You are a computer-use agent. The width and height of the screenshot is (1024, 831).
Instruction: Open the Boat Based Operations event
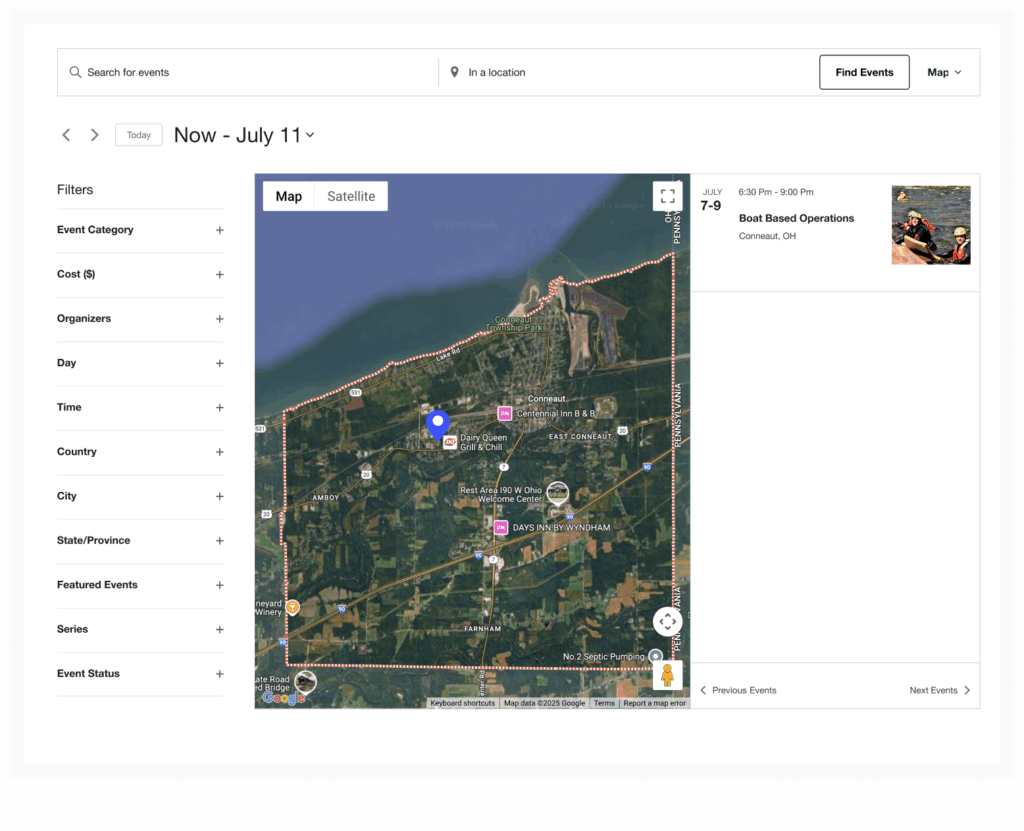796,218
